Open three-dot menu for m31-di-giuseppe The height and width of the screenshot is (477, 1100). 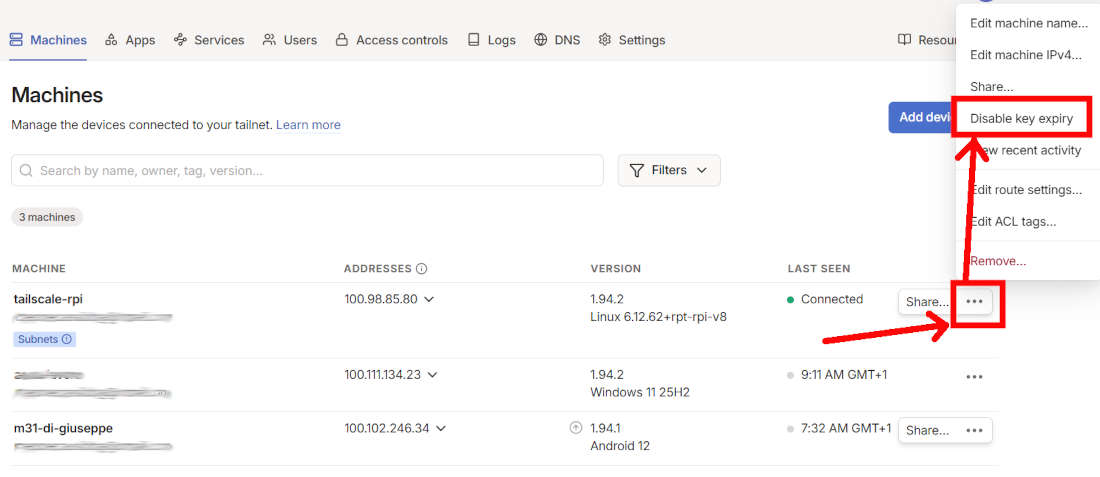[x=974, y=431]
